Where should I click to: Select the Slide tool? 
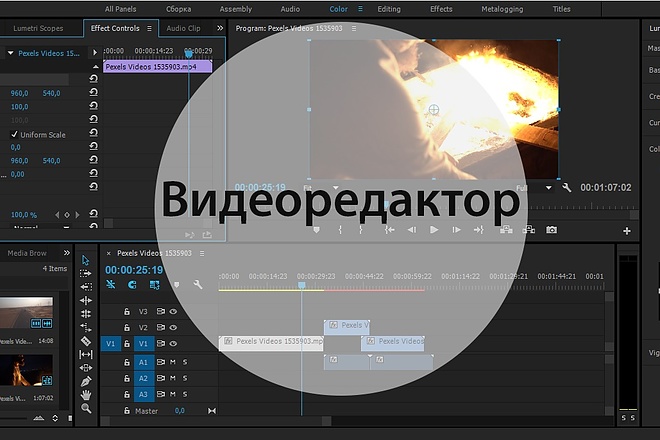(x=85, y=368)
